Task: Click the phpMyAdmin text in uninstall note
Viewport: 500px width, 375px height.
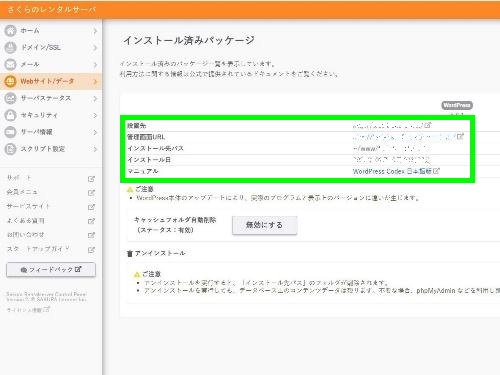Action: click(436, 291)
